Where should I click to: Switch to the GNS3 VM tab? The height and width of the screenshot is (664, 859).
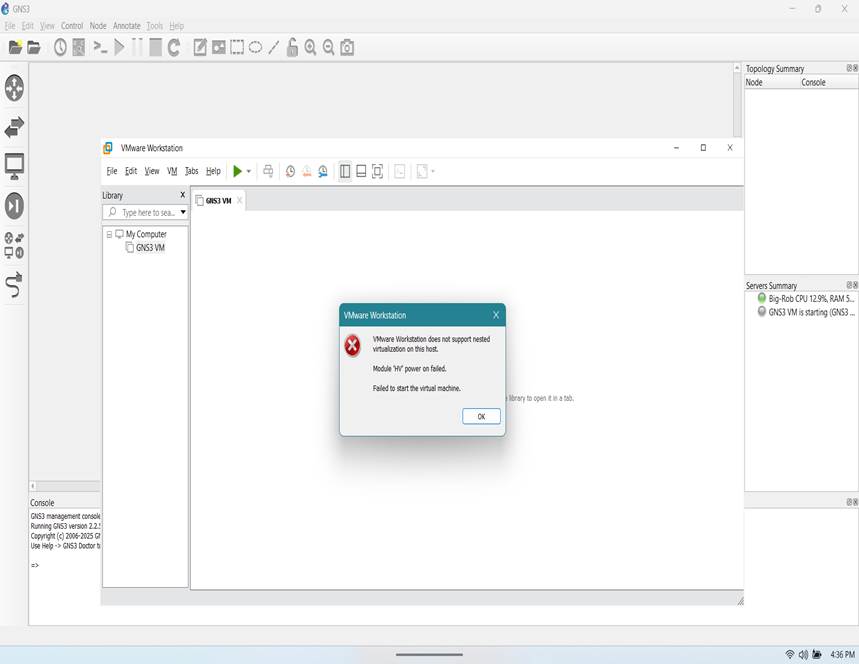(x=218, y=200)
